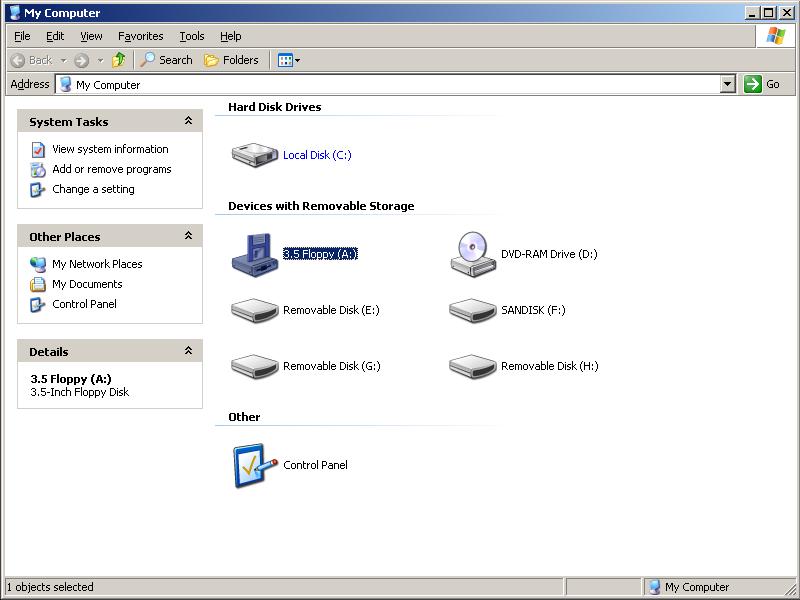Click the Other Places panel title

(x=65, y=237)
